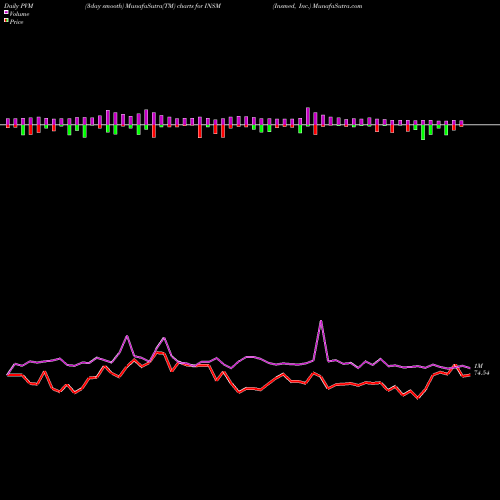Click the tallest purple volume line spike

321,321
